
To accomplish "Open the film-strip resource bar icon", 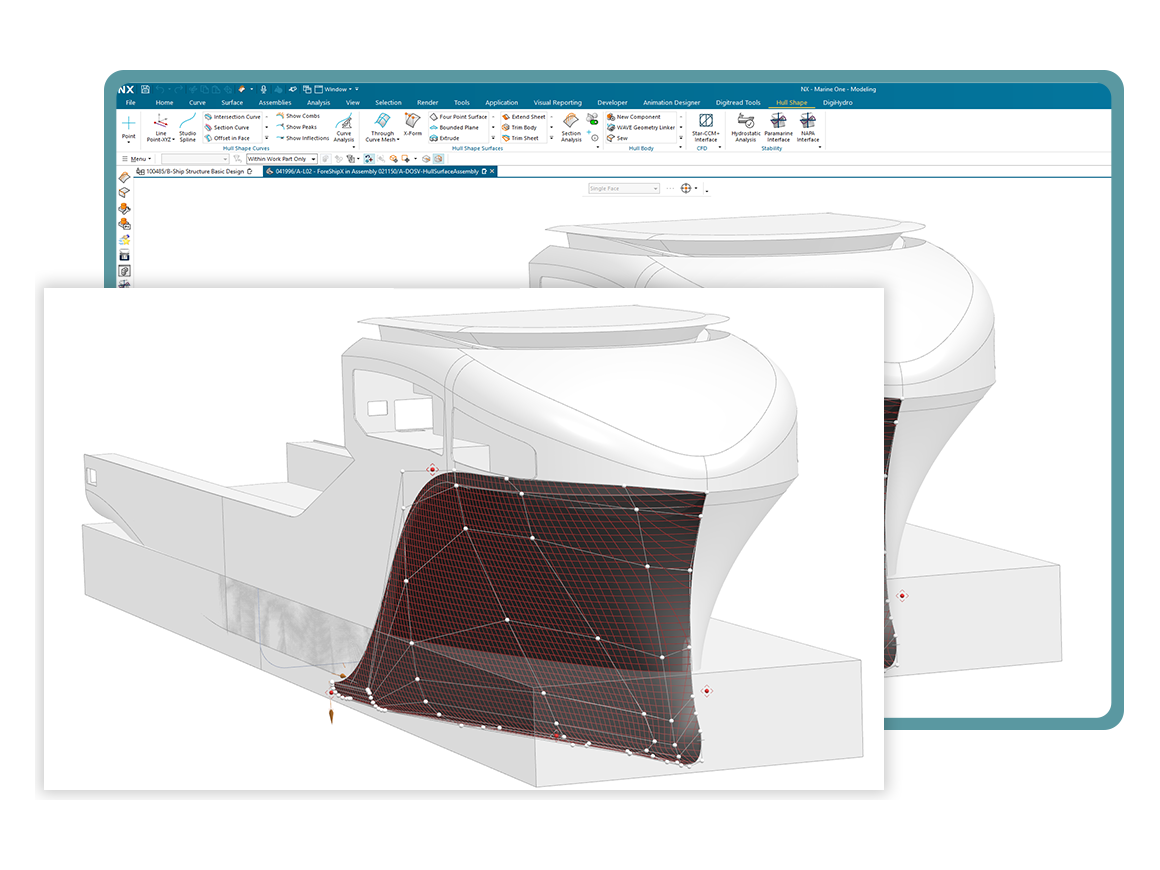I will point(124,255).
